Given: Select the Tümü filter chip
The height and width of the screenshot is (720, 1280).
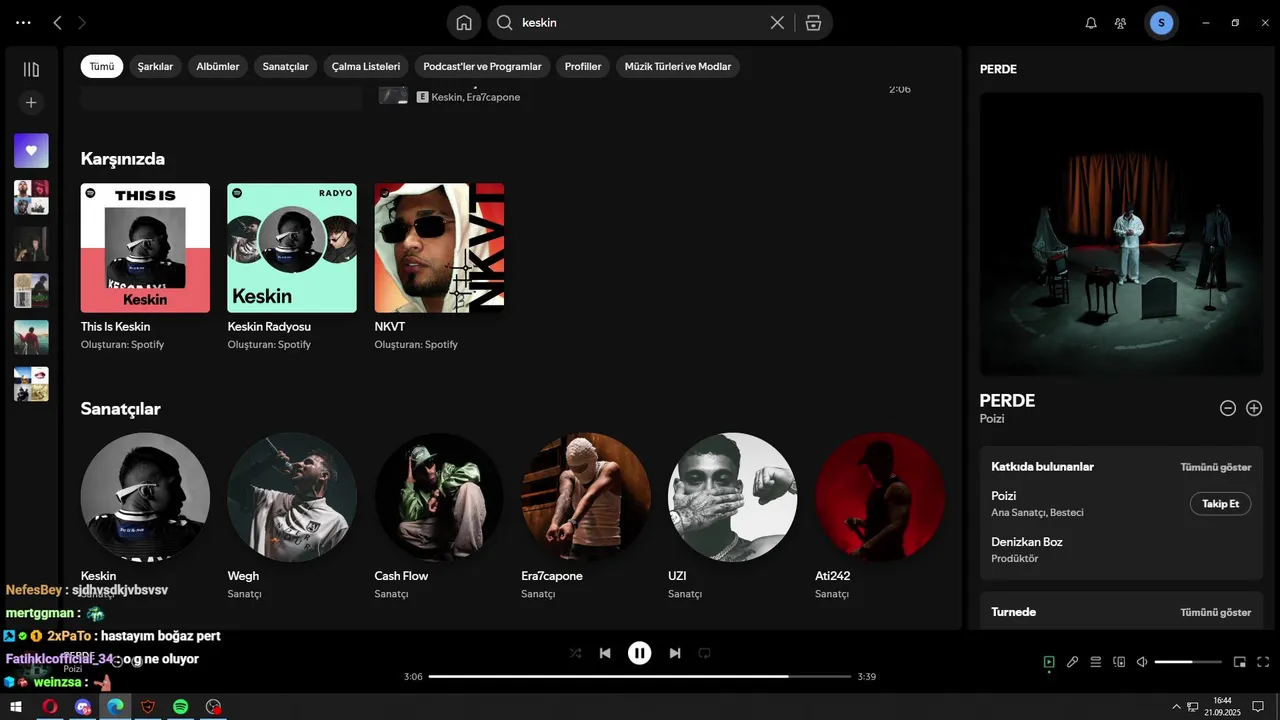Looking at the screenshot, I should pos(101,66).
